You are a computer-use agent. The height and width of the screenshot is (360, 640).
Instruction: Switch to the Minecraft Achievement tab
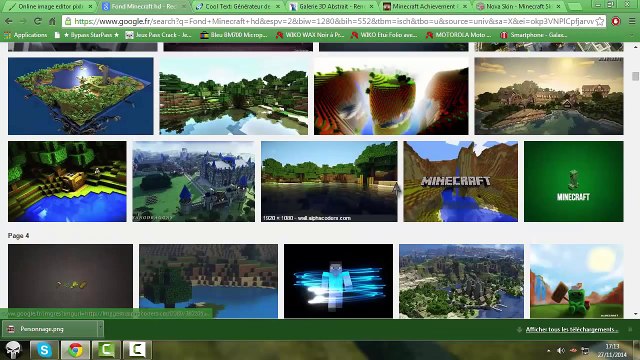tap(424, 7)
